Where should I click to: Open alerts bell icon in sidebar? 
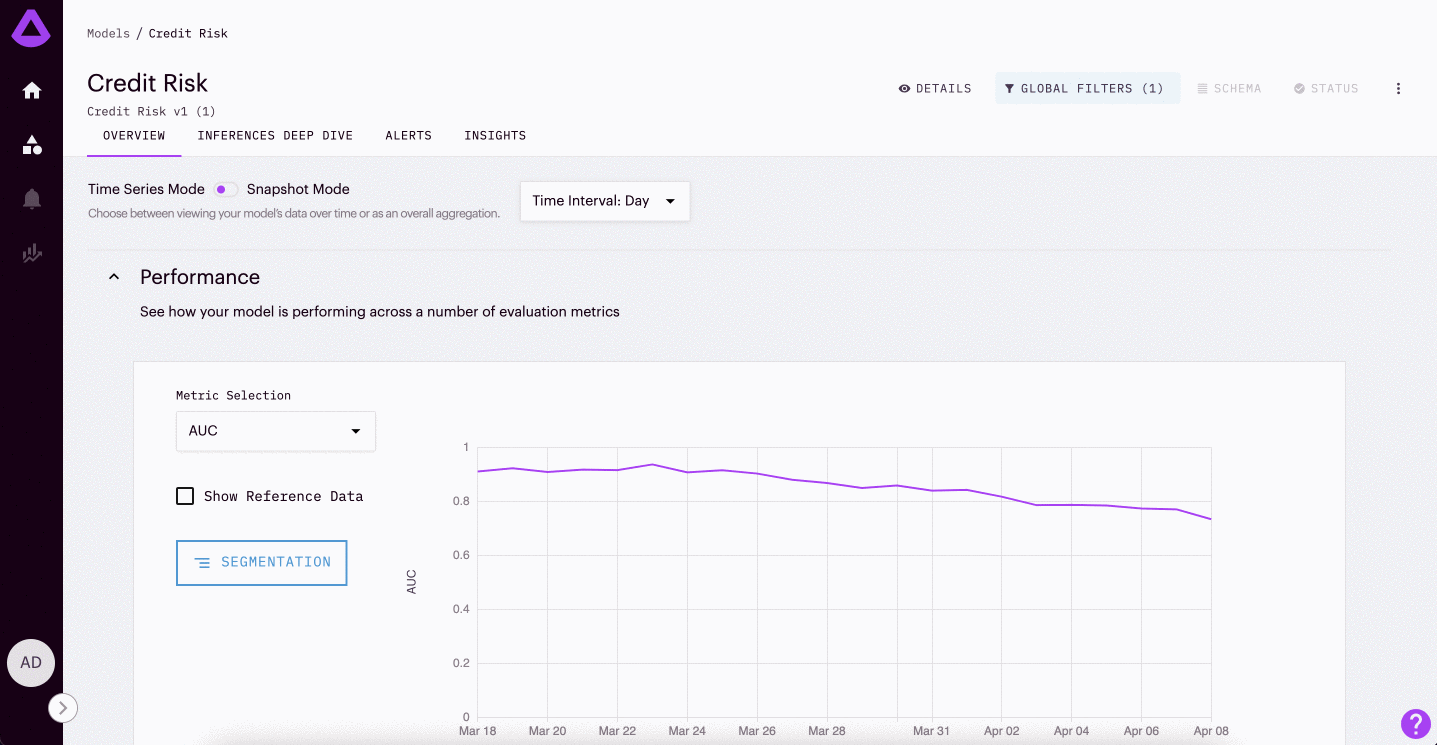(32, 199)
